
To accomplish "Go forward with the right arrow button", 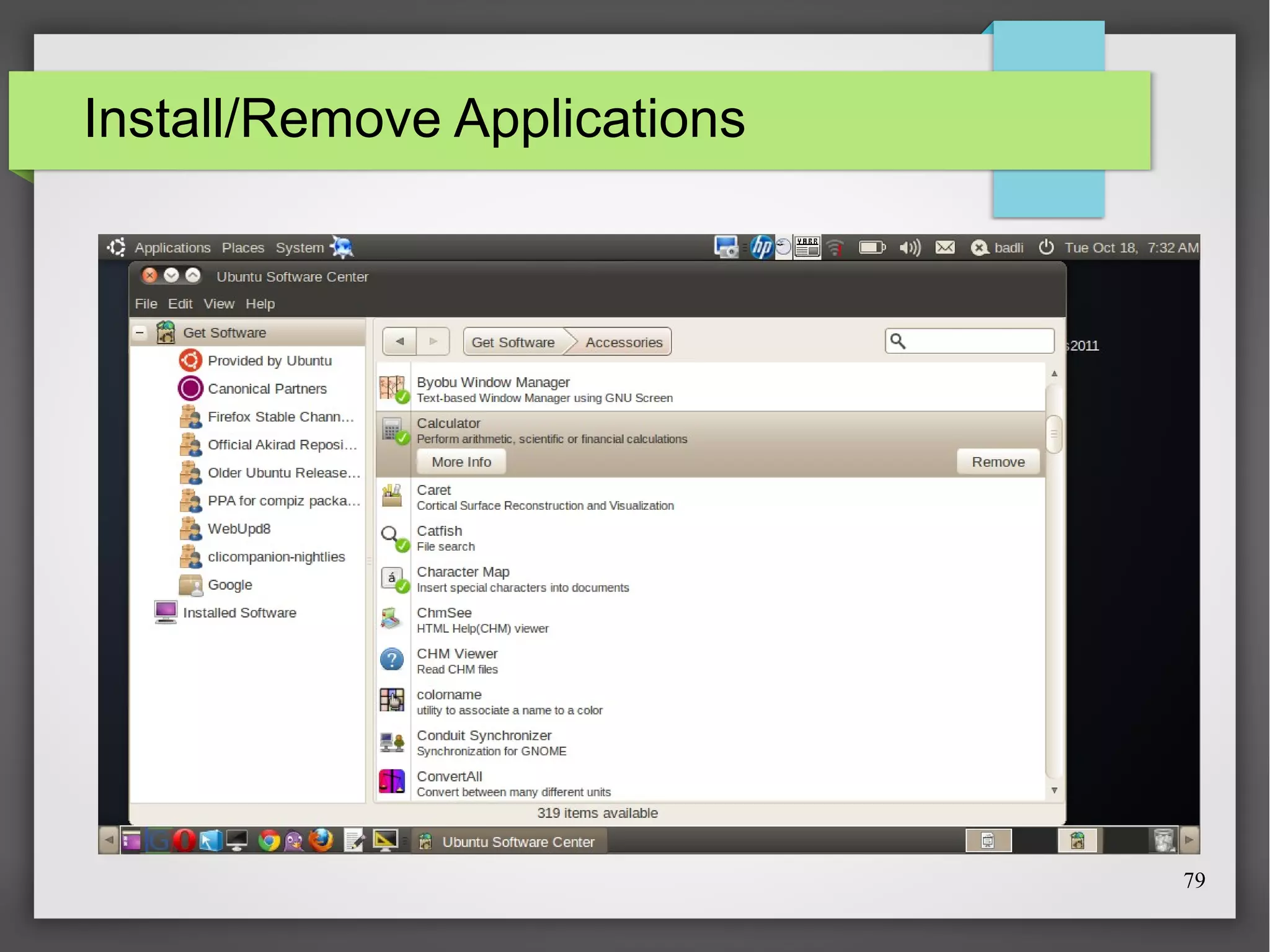I will 433,342.
